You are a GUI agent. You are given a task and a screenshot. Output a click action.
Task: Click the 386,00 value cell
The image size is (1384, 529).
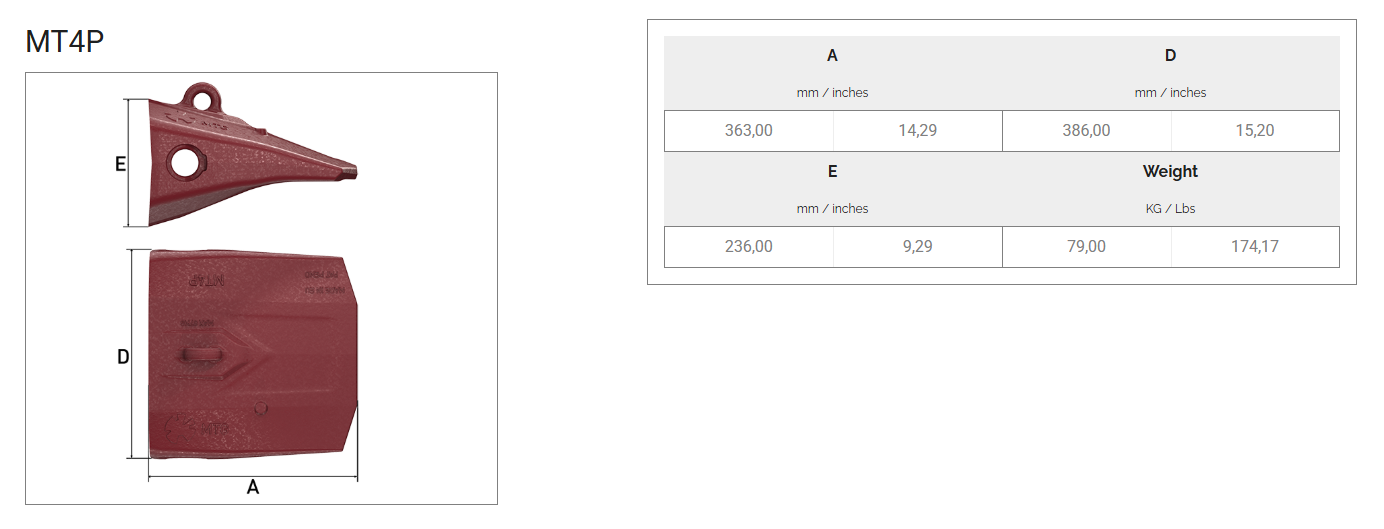point(1086,131)
